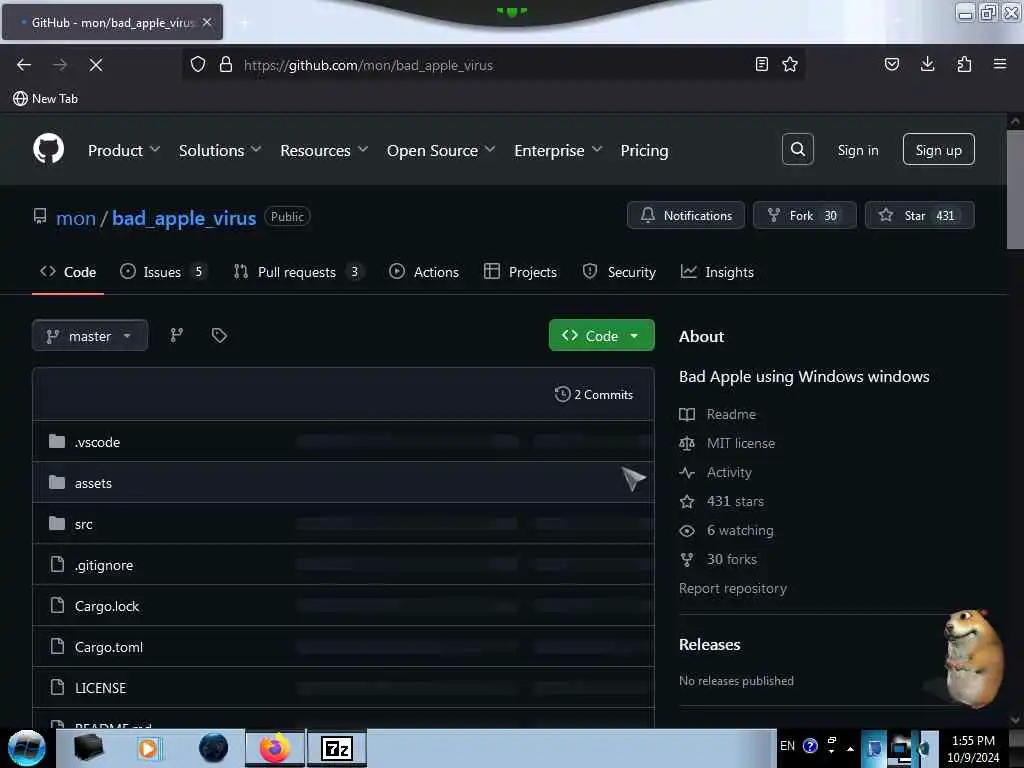1024x768 pixels.
Task: Click the Sign up button
Action: click(938, 150)
